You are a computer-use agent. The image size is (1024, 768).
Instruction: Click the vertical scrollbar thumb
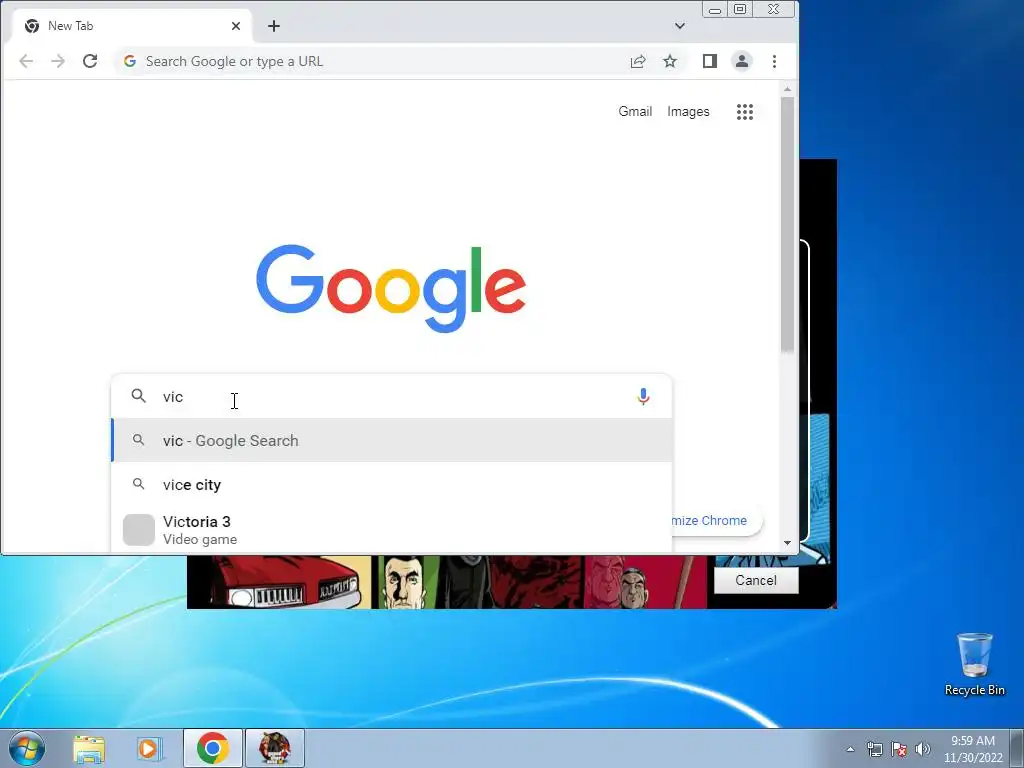(788, 225)
